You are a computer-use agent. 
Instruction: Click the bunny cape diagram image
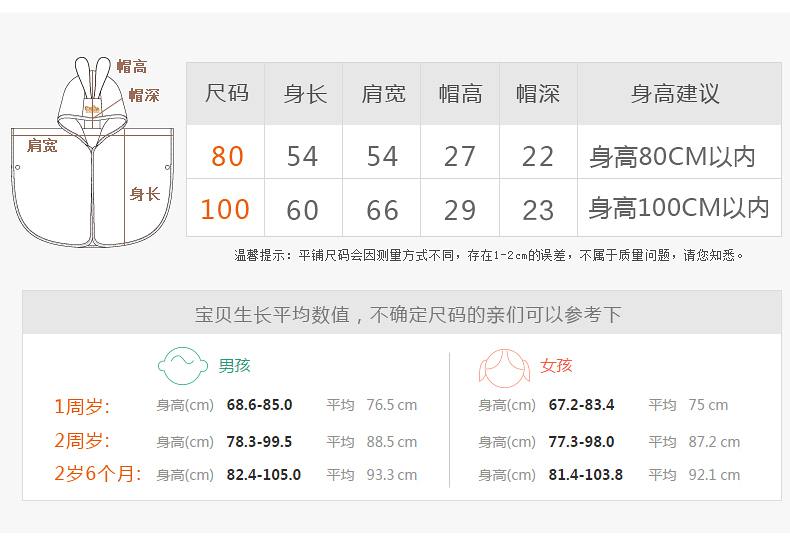click(93, 152)
